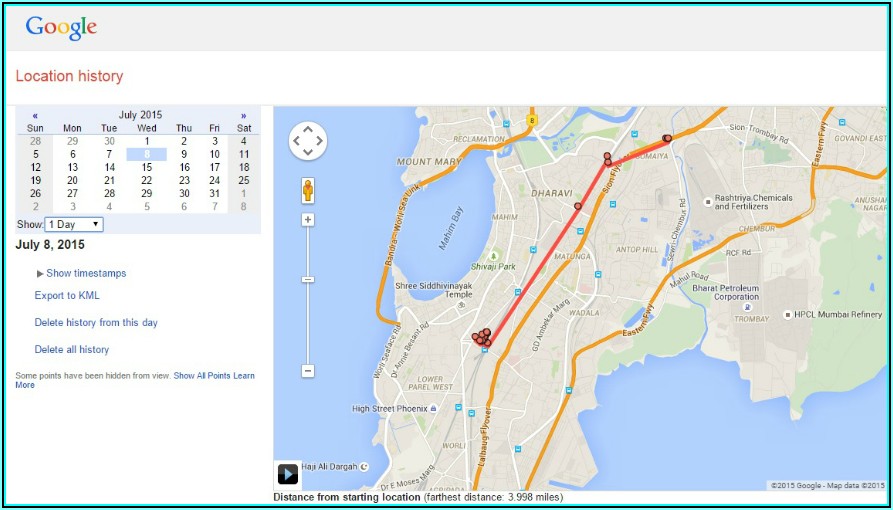This screenshot has height=510, width=893.
Task: Go to previous month in calendar
Action: tap(35, 115)
